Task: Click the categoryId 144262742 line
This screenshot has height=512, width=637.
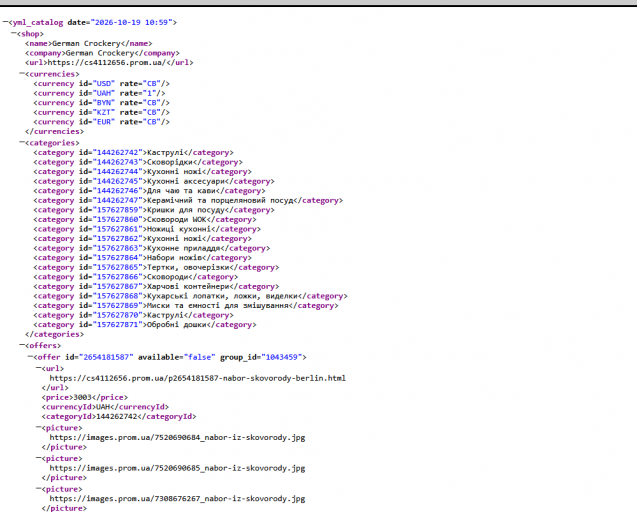Action: (119, 417)
